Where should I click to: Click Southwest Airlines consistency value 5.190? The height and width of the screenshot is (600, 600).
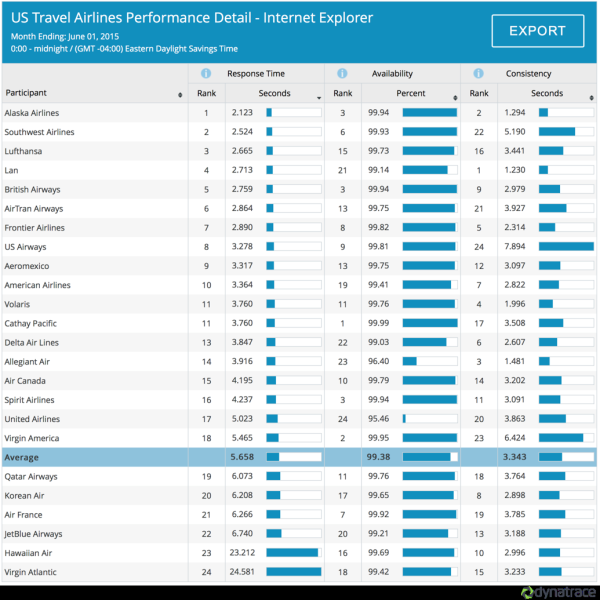pyautogui.click(x=515, y=132)
